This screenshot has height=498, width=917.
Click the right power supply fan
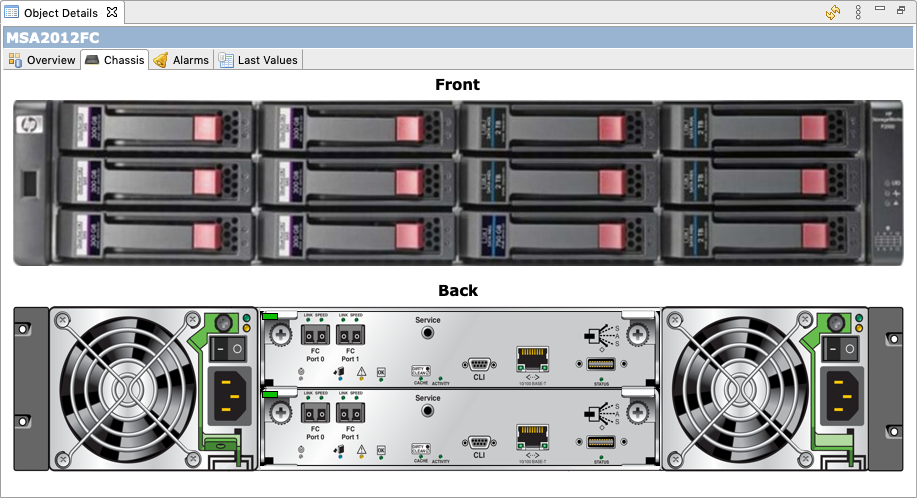740,389
